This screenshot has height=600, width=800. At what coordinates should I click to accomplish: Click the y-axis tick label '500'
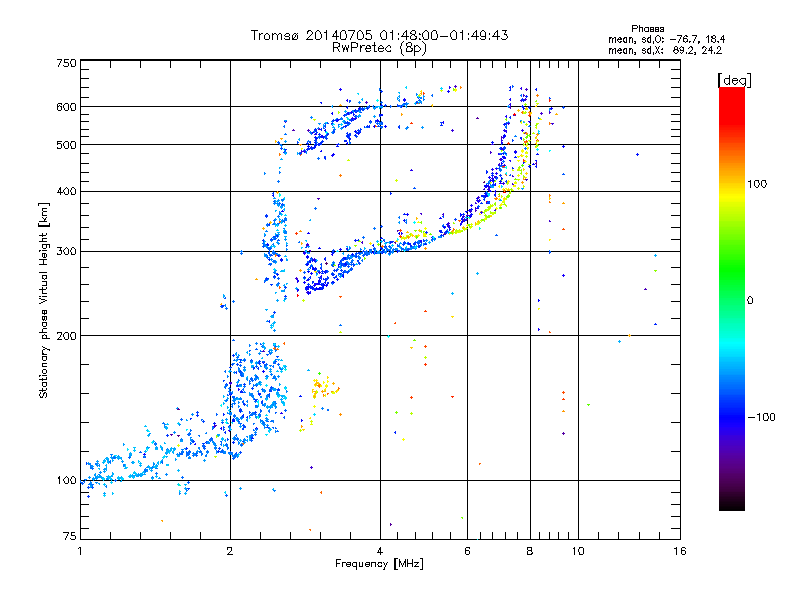[66, 145]
